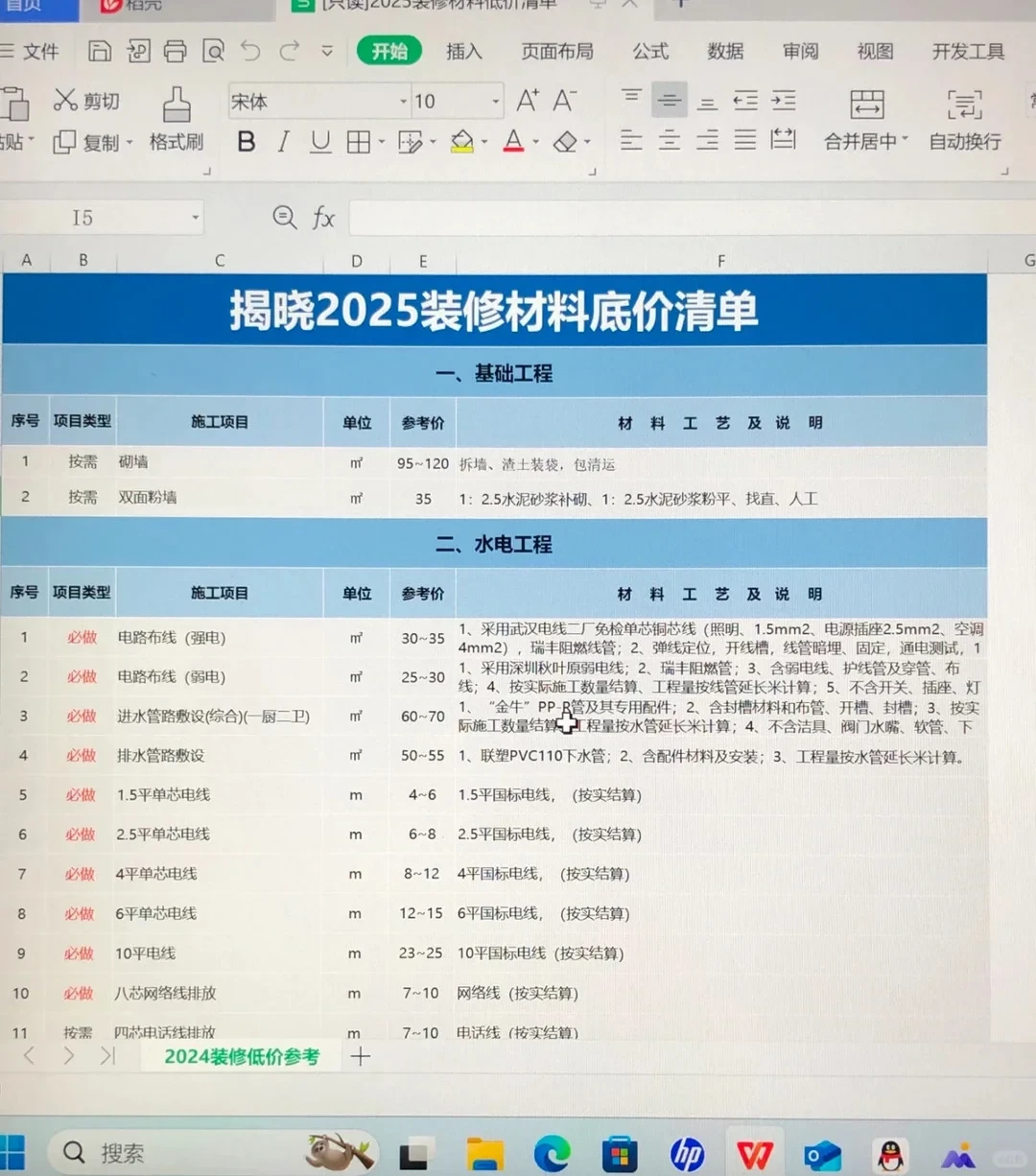
Task: Toggle bold formatting with the B button
Action: click(246, 141)
